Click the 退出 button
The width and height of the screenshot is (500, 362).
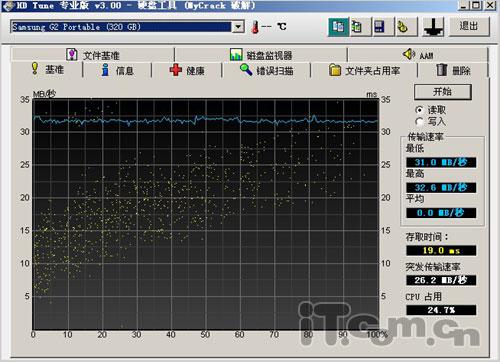pyautogui.click(x=469, y=26)
